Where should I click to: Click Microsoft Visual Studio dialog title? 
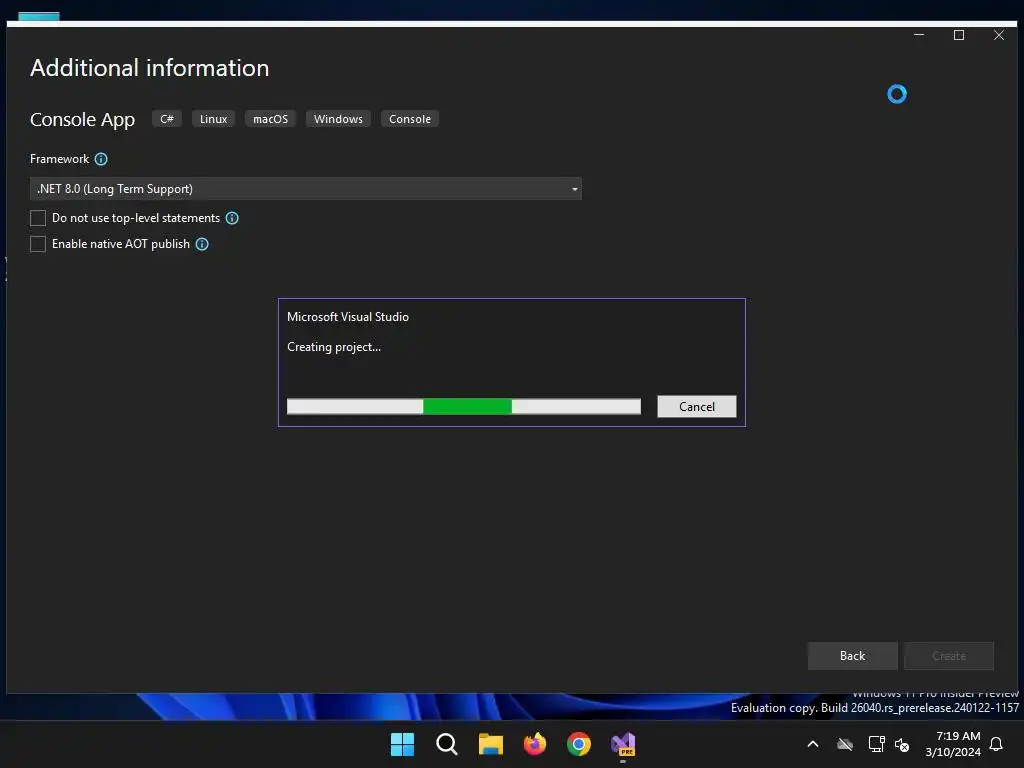(348, 317)
